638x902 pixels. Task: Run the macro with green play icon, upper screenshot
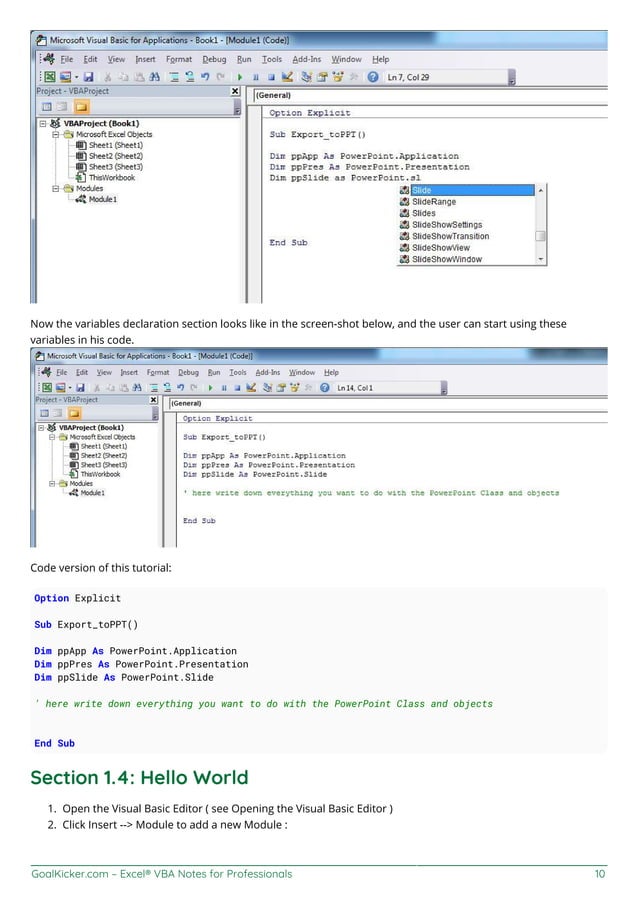pos(240,77)
